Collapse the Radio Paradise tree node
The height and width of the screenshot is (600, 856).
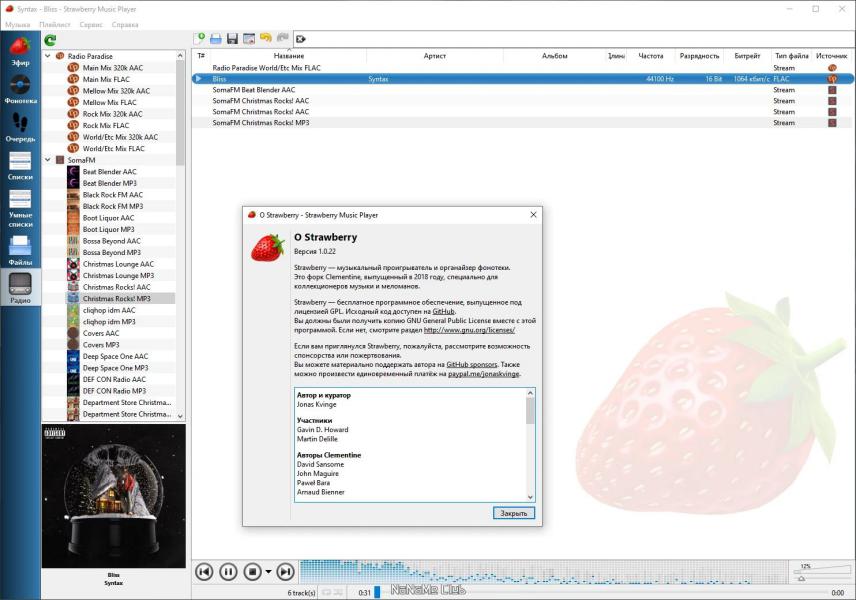48,56
